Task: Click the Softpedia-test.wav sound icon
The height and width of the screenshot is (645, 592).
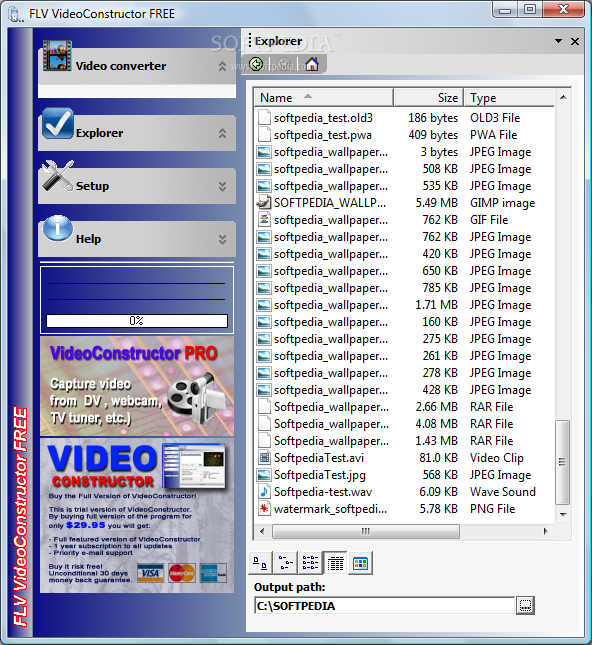Action: click(x=264, y=492)
